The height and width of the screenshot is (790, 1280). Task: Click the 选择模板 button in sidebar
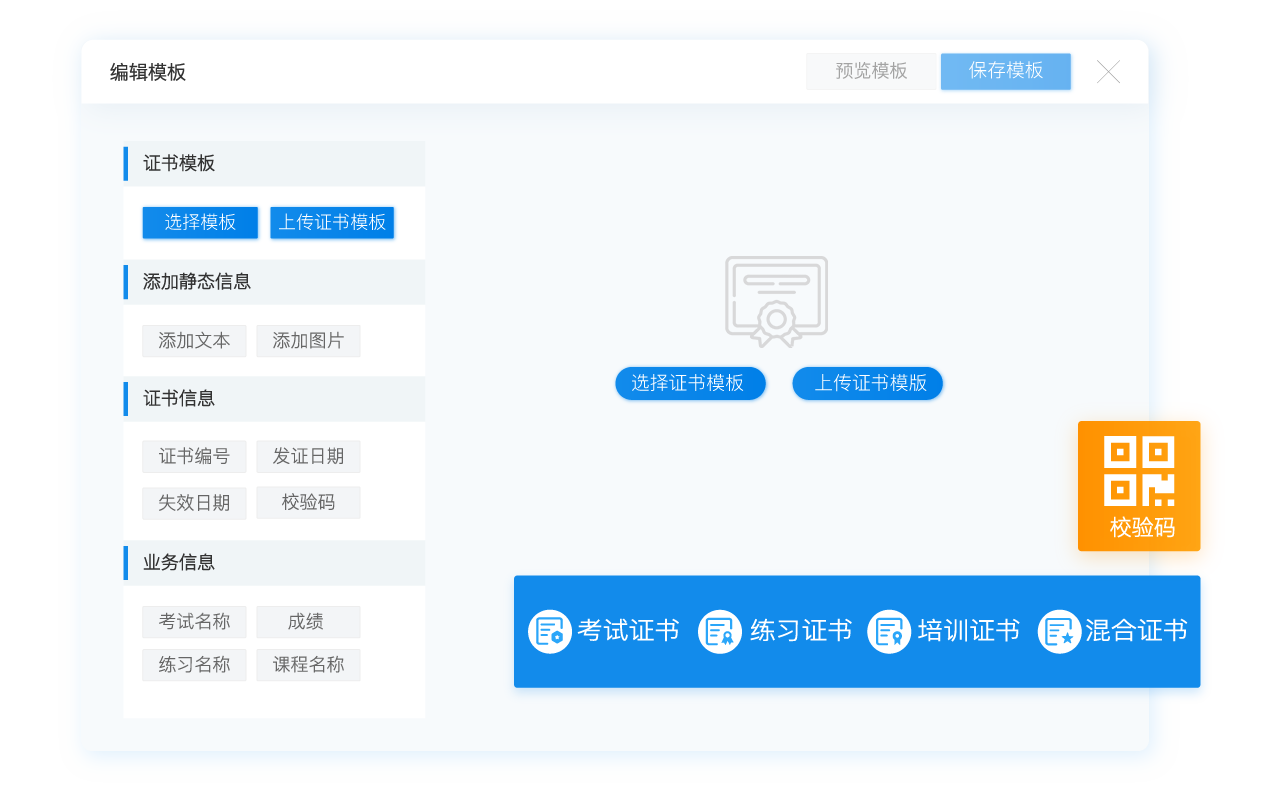click(200, 222)
